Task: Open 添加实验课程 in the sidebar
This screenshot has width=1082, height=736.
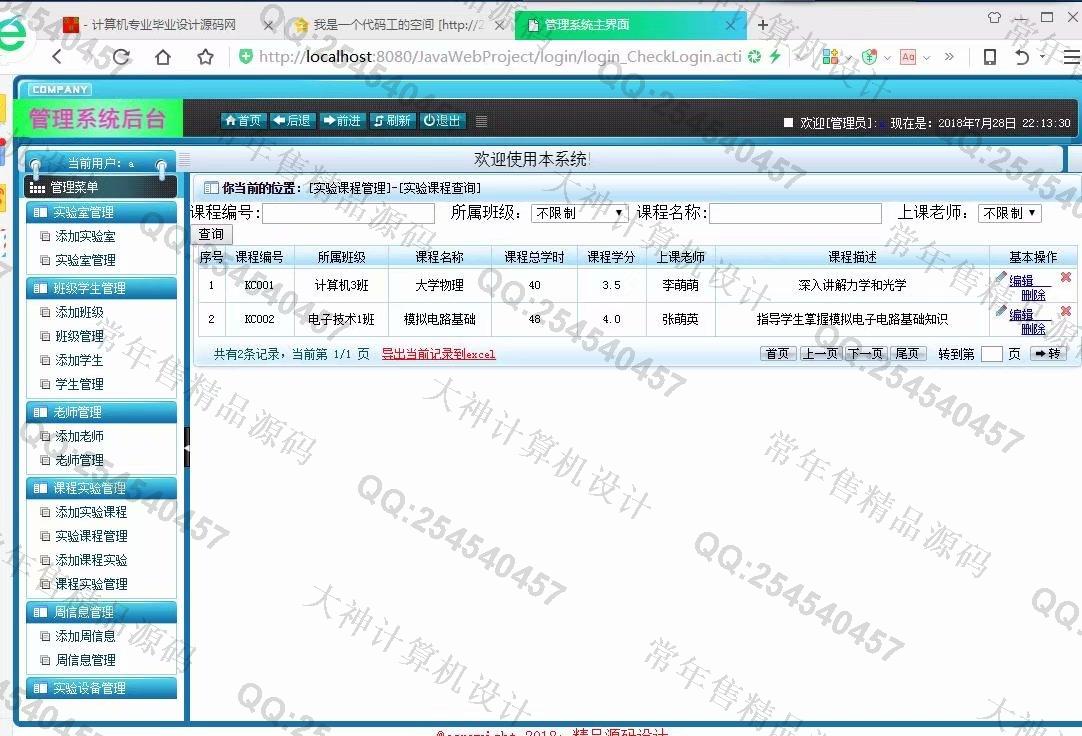Action: [91, 512]
